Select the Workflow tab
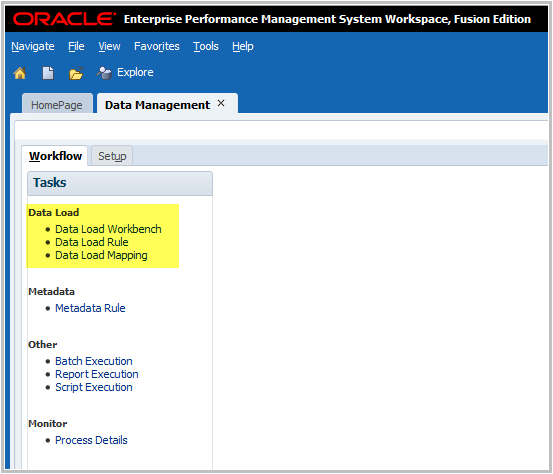The height and width of the screenshot is (474, 553). tap(55, 156)
